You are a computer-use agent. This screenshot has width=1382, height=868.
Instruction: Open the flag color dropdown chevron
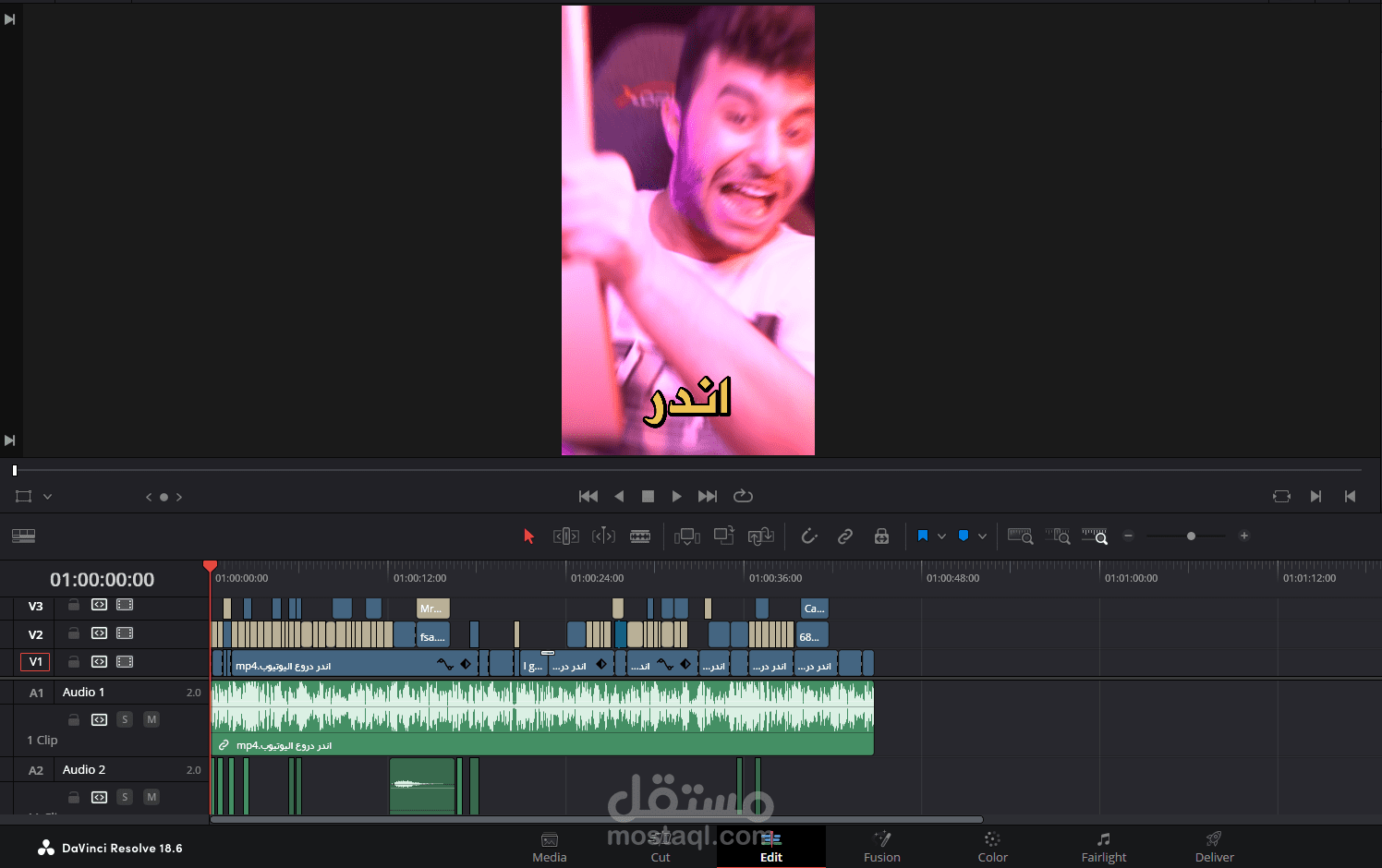[x=942, y=536]
